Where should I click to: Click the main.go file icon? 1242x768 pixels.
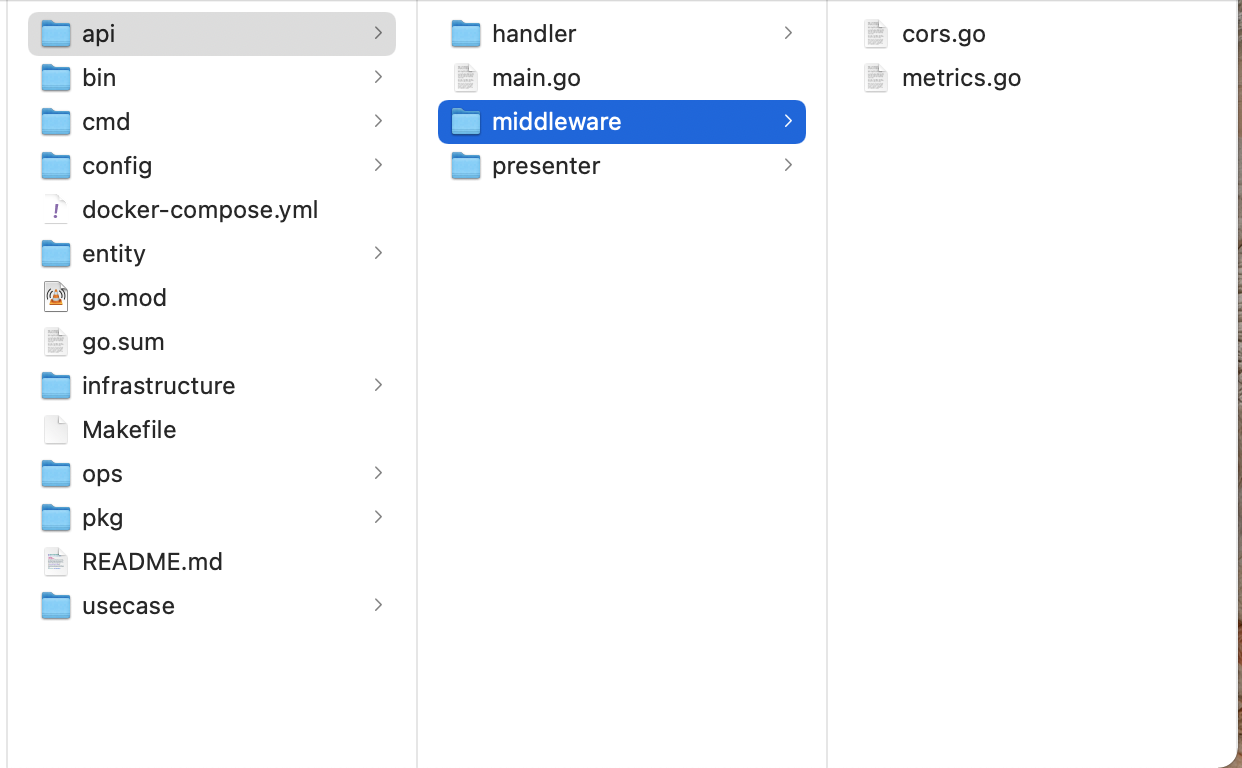[x=466, y=78]
